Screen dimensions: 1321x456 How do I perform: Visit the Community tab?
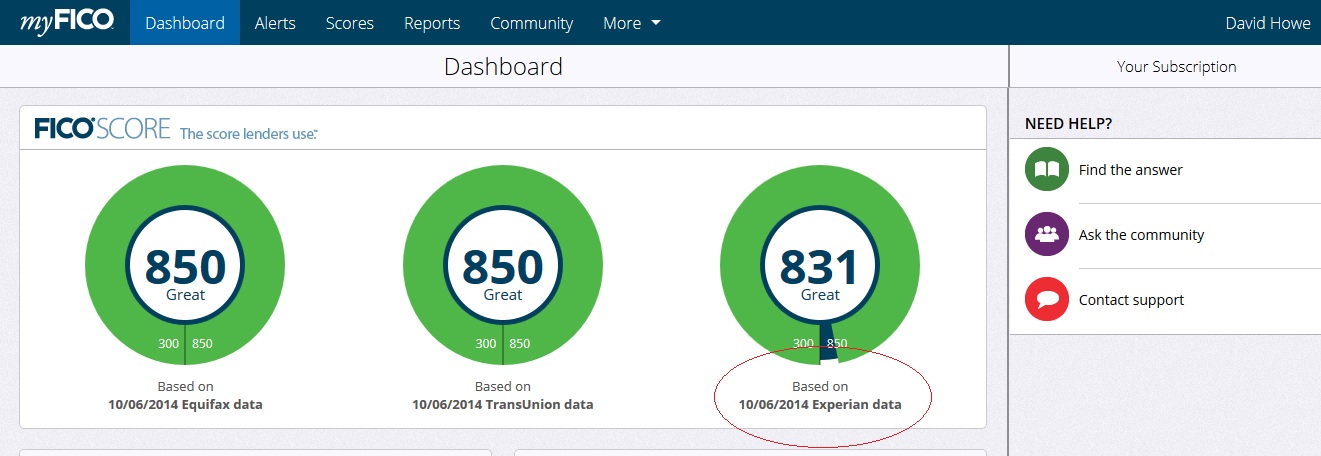532,22
